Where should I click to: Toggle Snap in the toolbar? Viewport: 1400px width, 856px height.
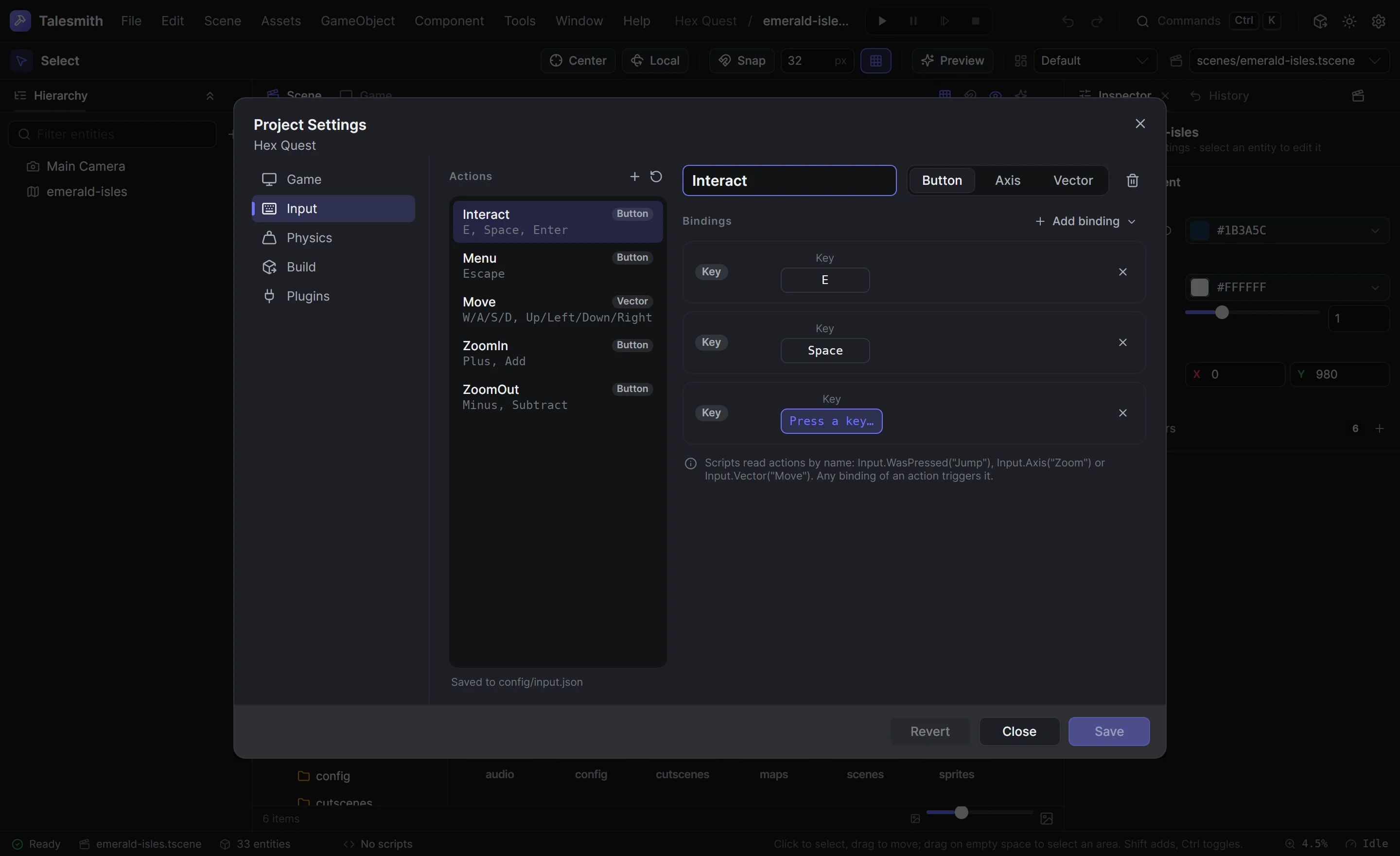(741, 61)
